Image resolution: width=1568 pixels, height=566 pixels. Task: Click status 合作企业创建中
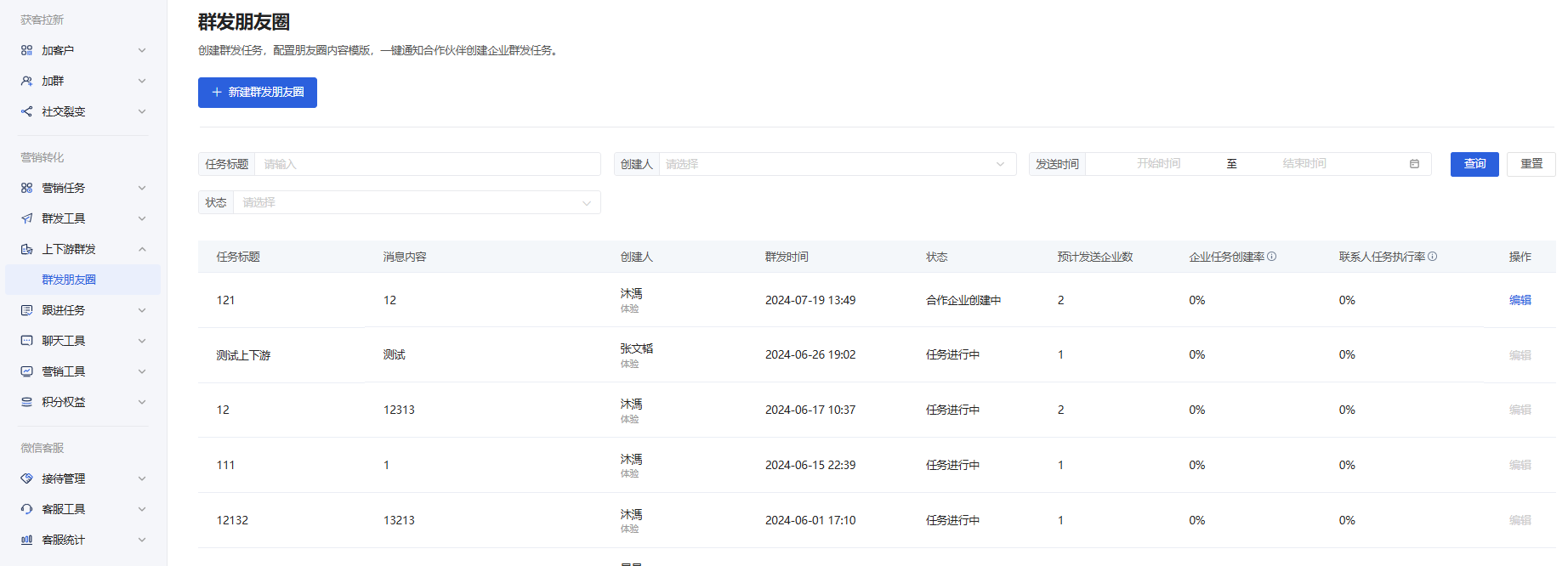(963, 300)
